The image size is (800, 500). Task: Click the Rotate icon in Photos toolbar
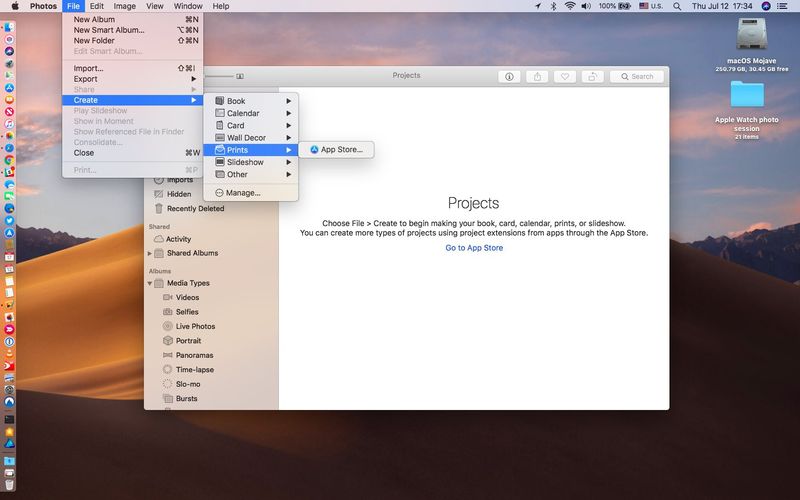click(592, 77)
